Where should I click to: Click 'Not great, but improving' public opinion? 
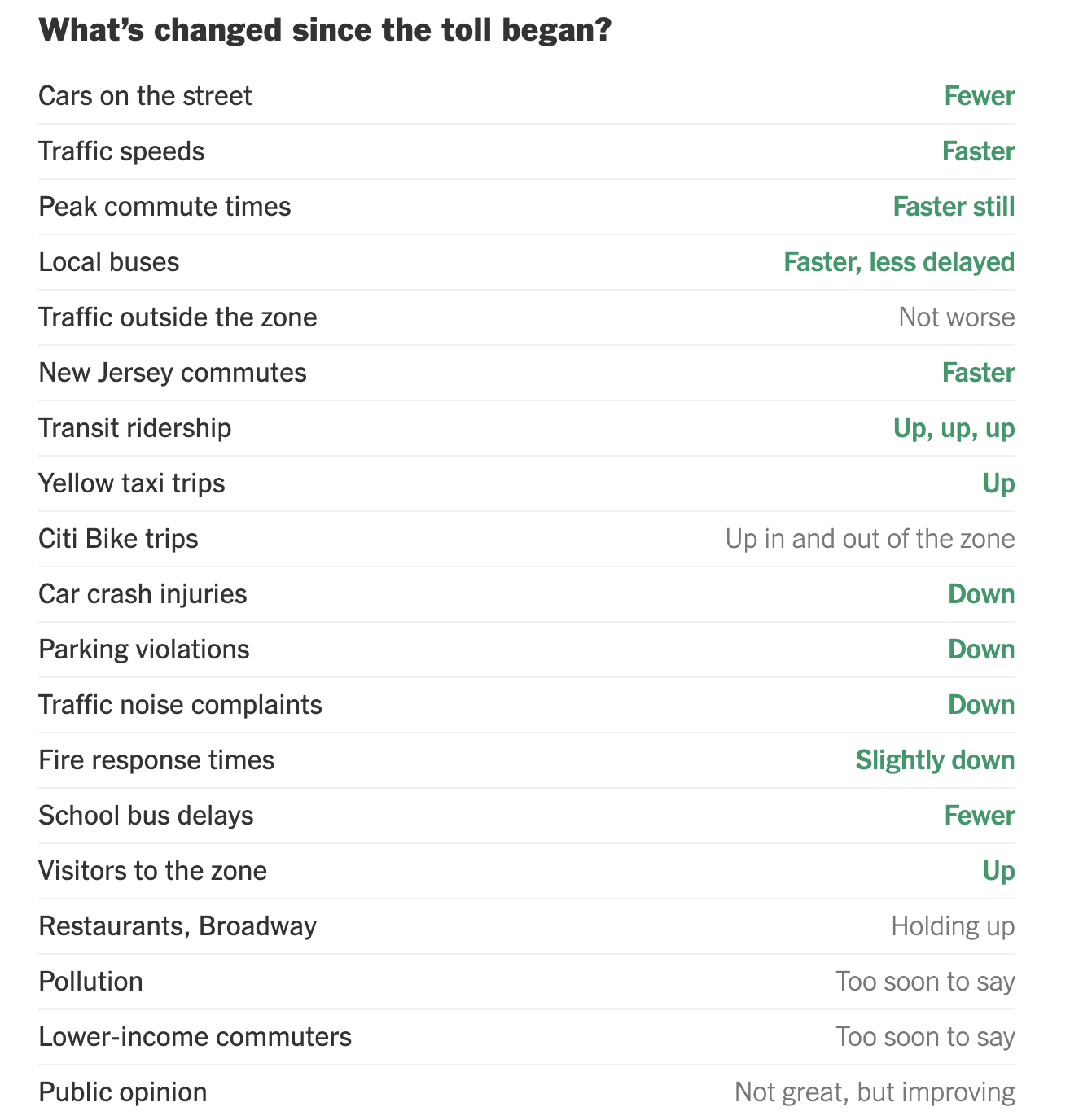pos(875,1092)
